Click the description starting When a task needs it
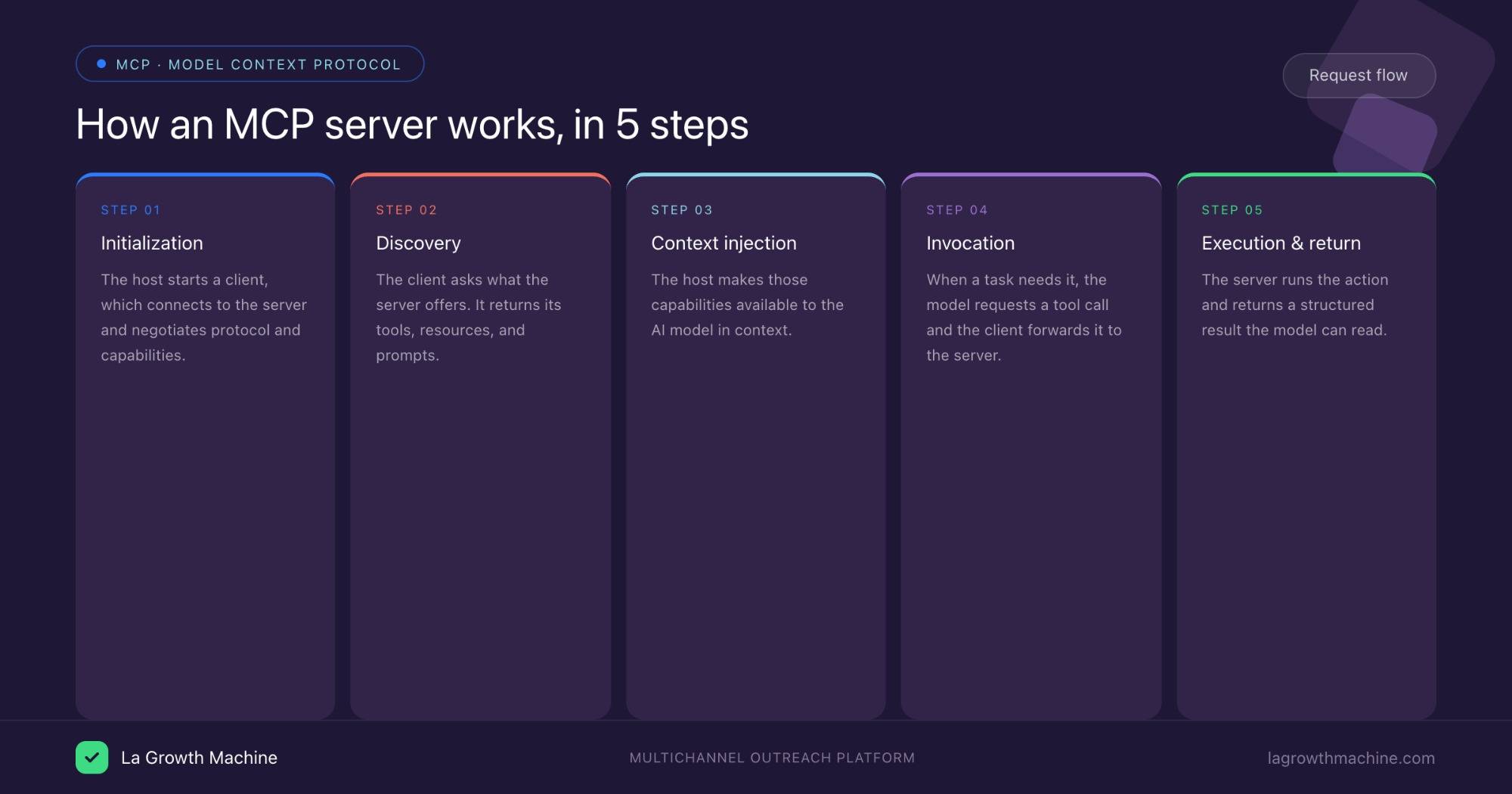Image resolution: width=1512 pixels, height=794 pixels. pos(1024,318)
